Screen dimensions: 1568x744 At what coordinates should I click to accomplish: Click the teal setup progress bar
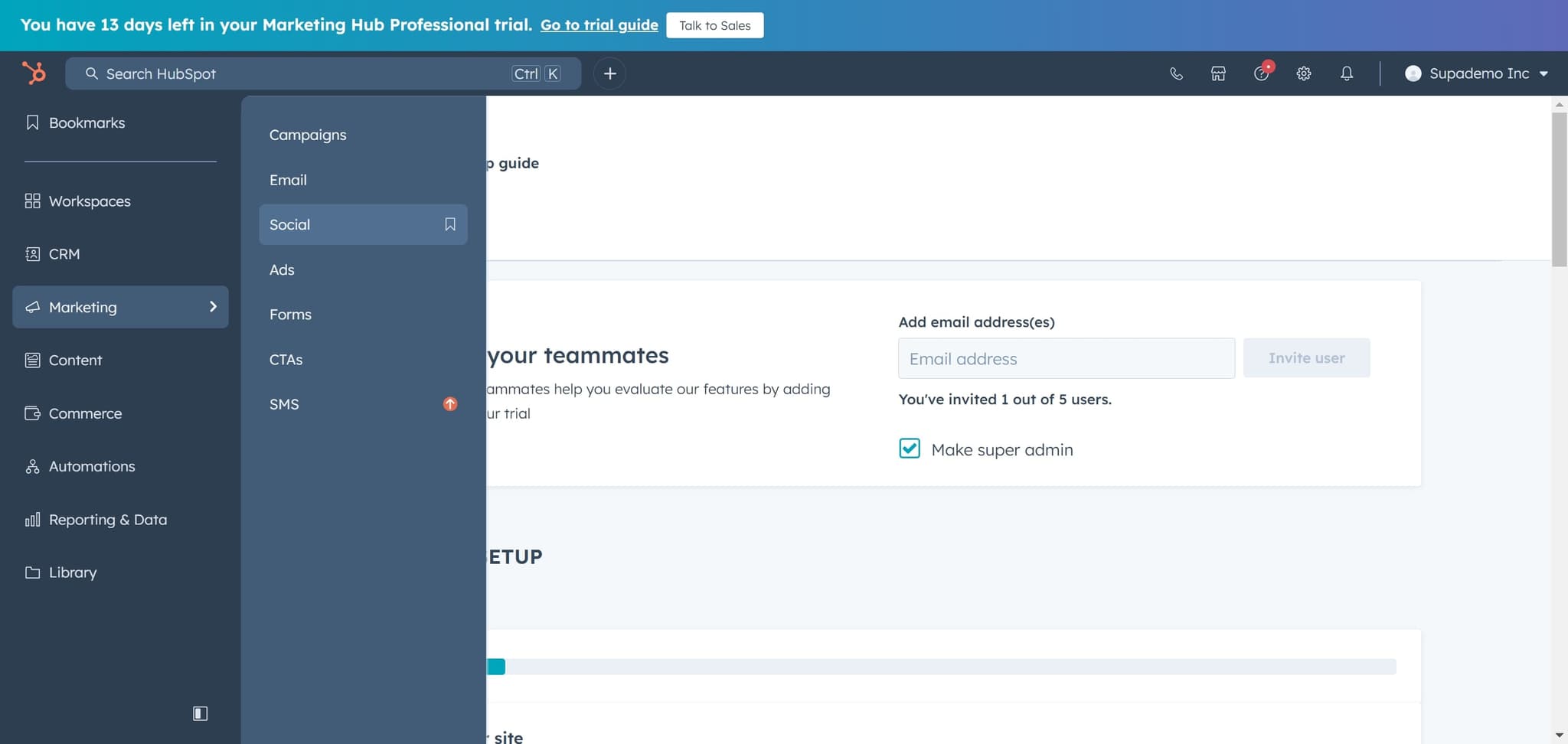coord(498,667)
